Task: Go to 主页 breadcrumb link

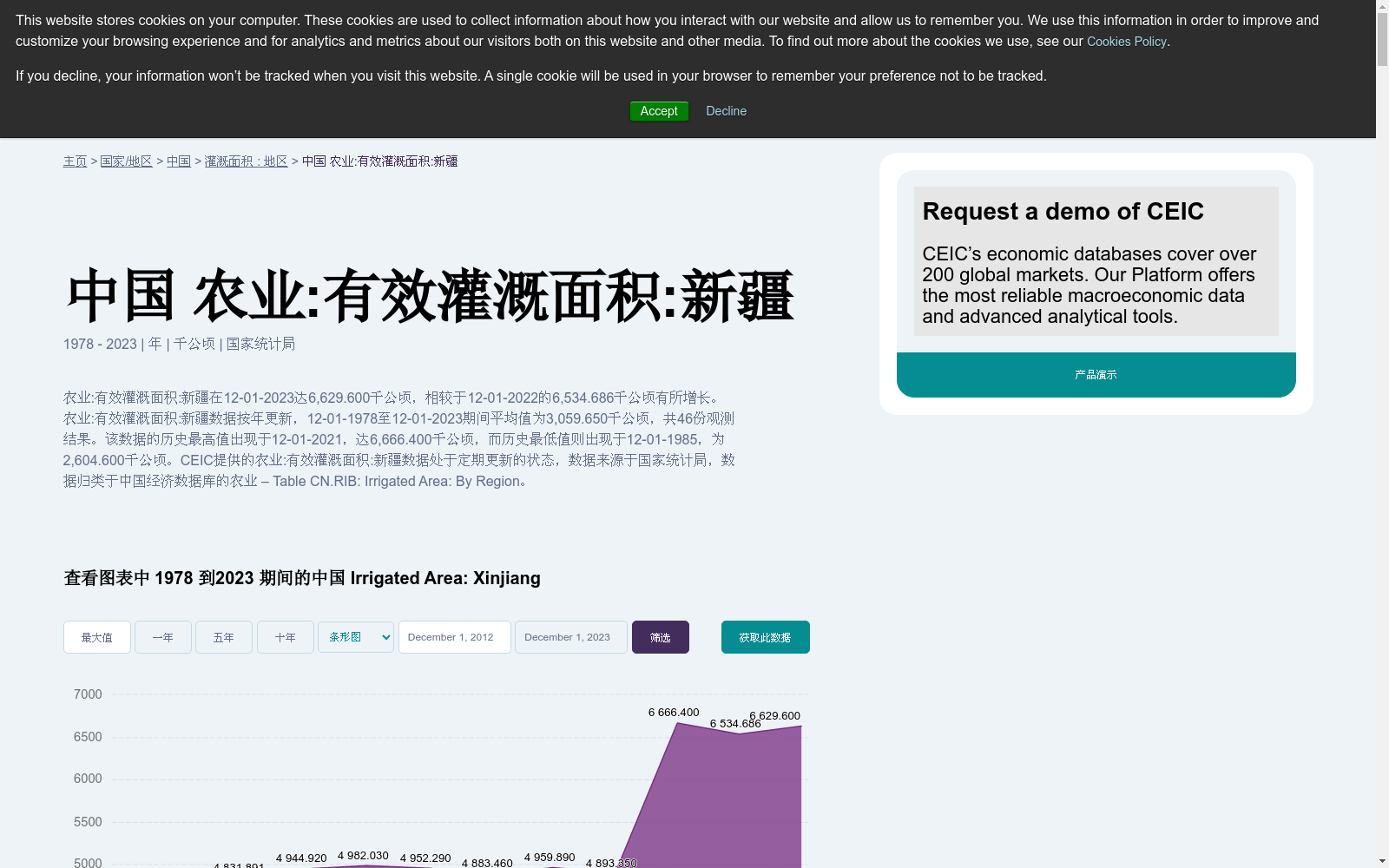Action: click(x=75, y=161)
